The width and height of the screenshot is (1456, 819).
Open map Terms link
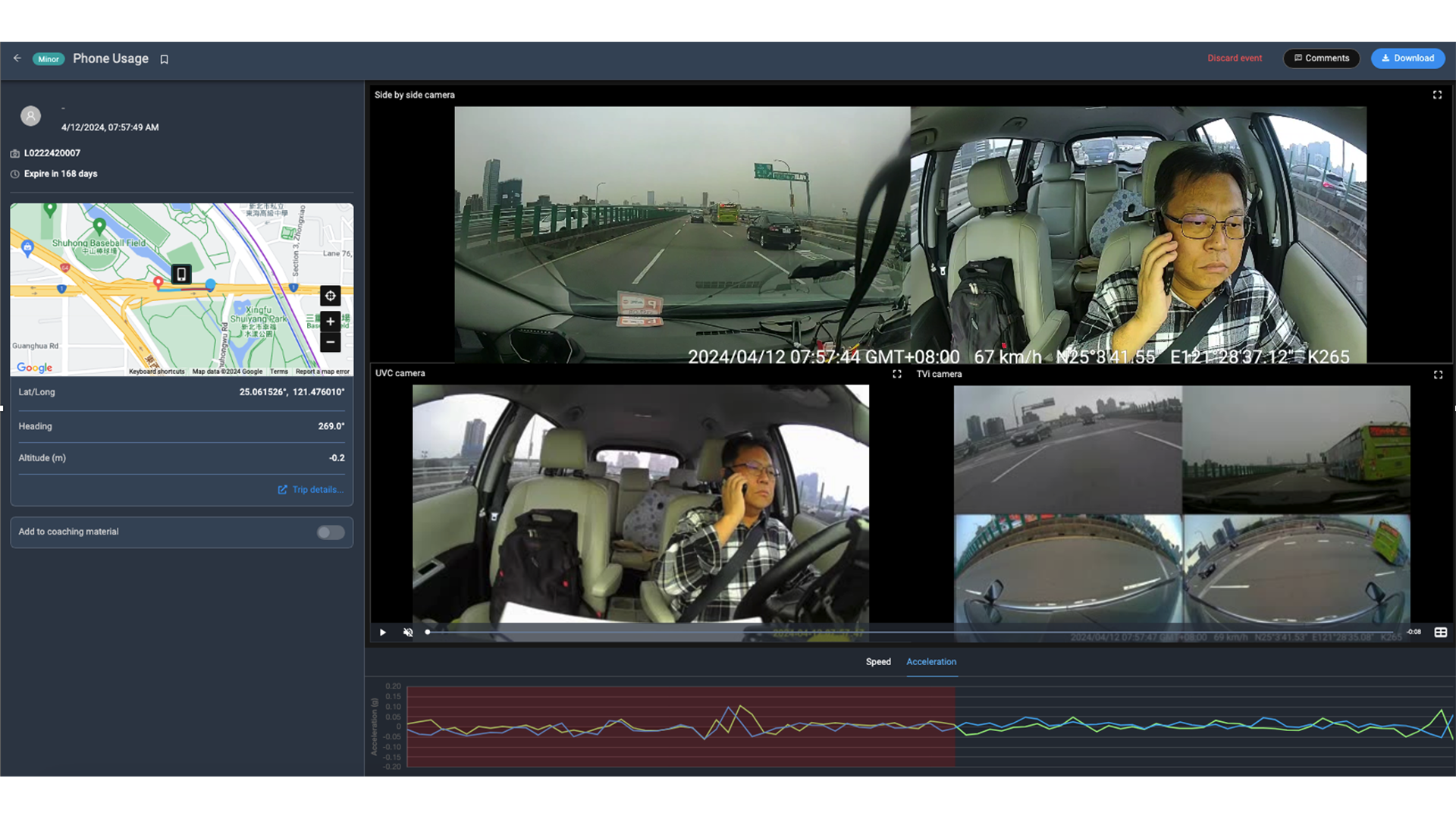pyautogui.click(x=279, y=372)
